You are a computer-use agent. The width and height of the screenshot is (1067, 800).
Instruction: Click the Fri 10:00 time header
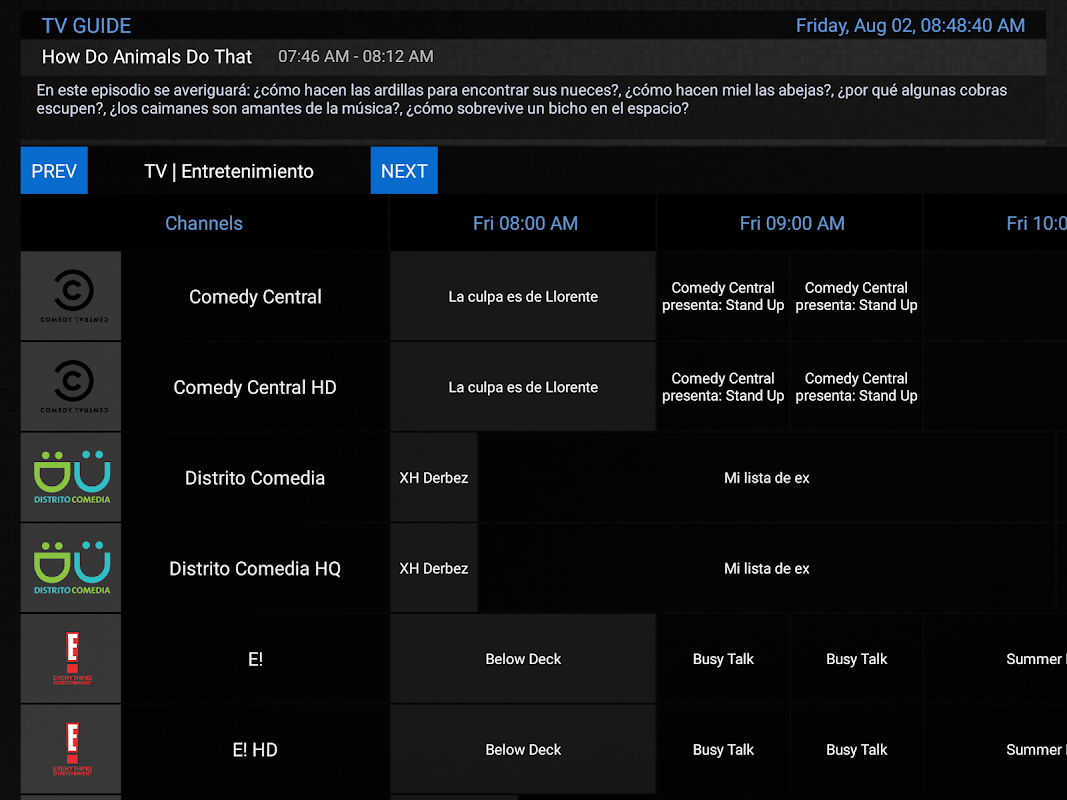[996, 223]
